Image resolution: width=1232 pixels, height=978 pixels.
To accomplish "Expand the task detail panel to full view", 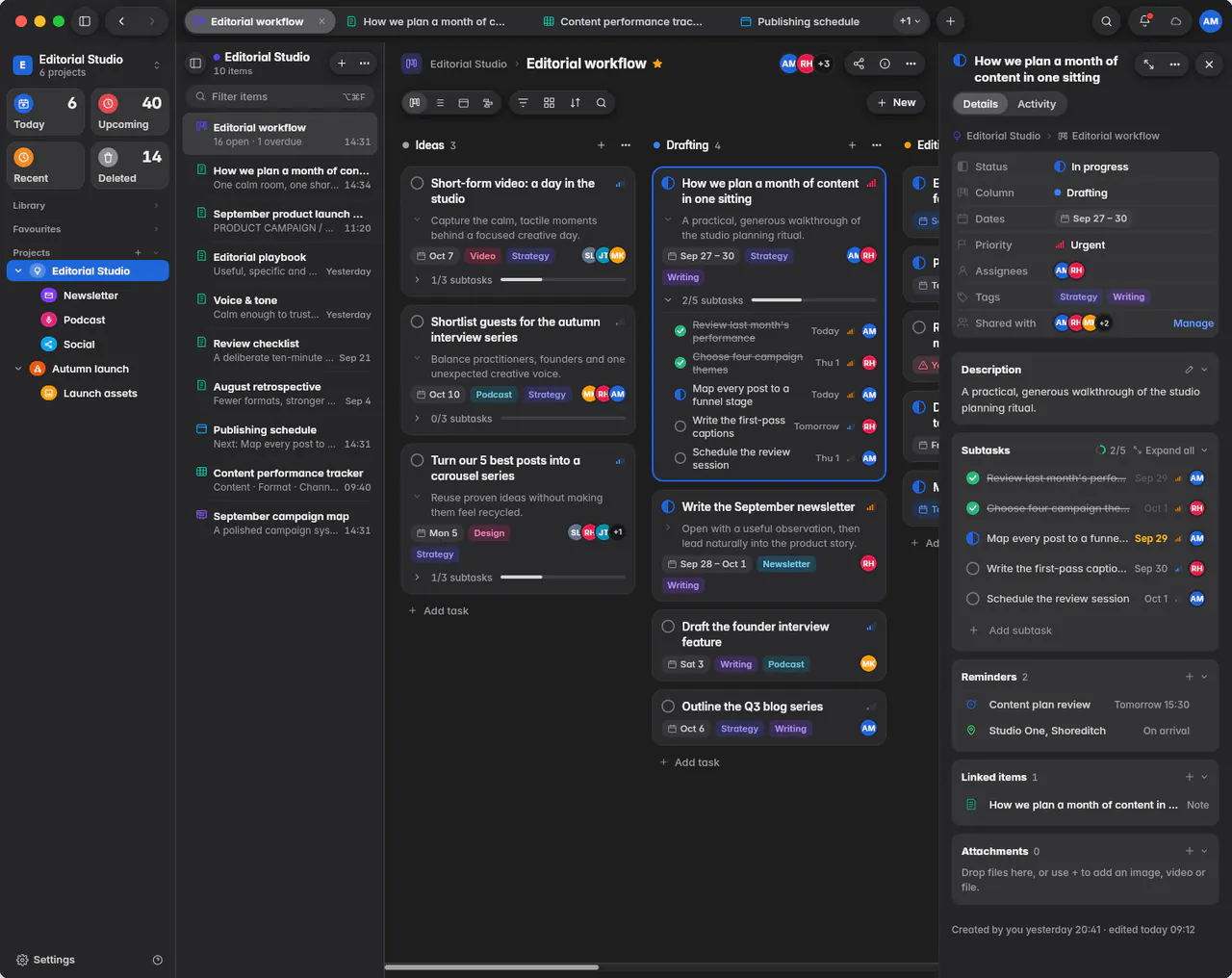I will (1148, 64).
